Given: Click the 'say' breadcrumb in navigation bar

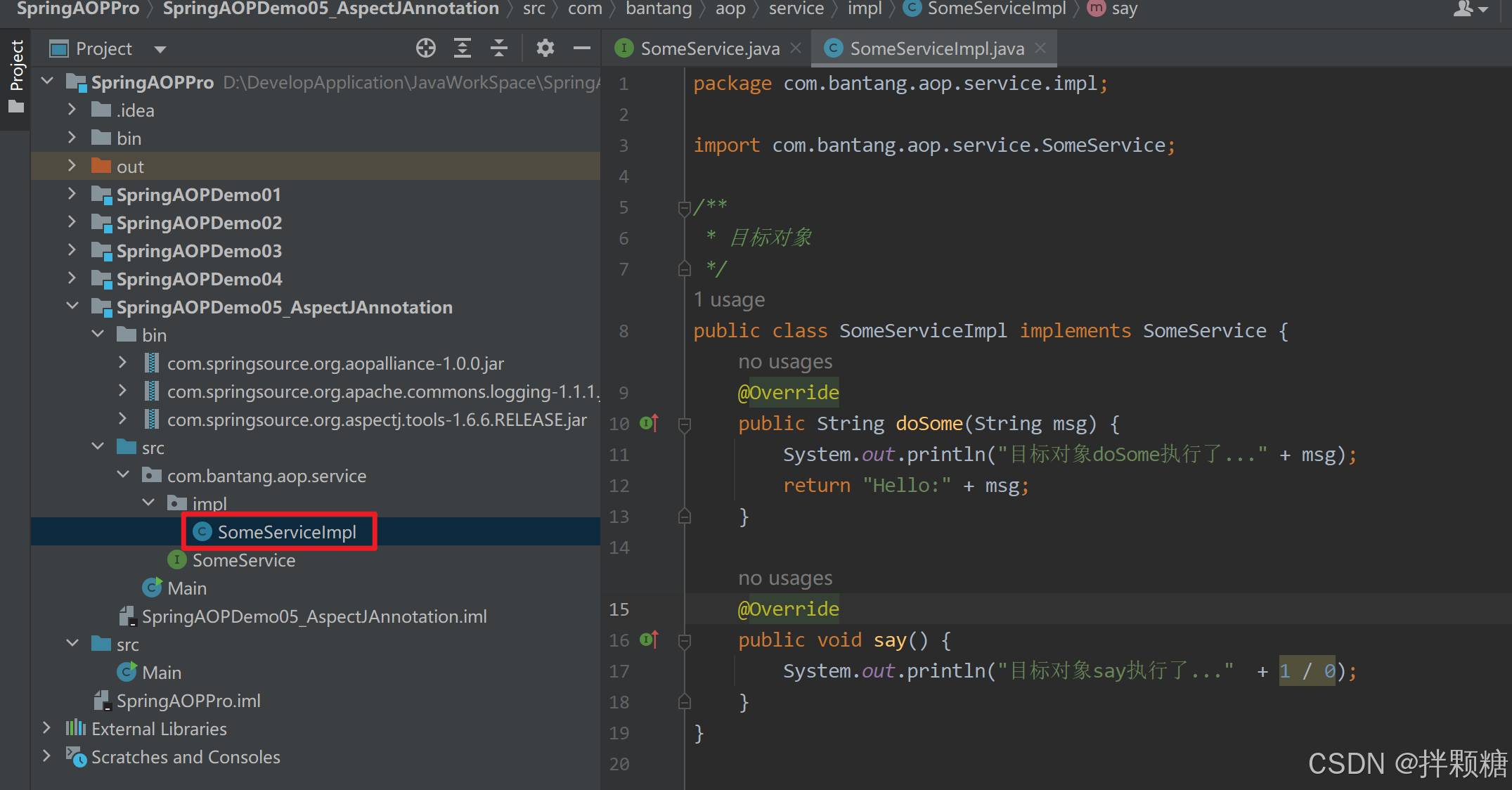Looking at the screenshot, I should tap(1124, 9).
